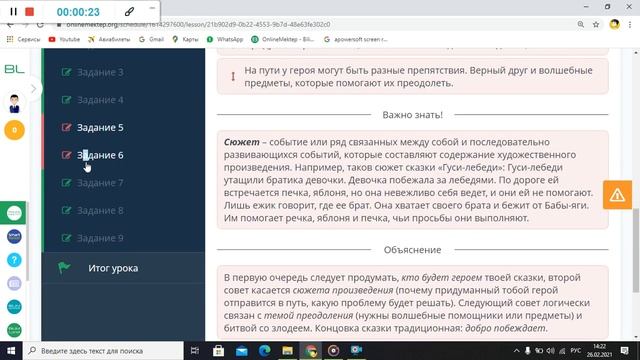Click the orange warning report button

click(x=617, y=195)
